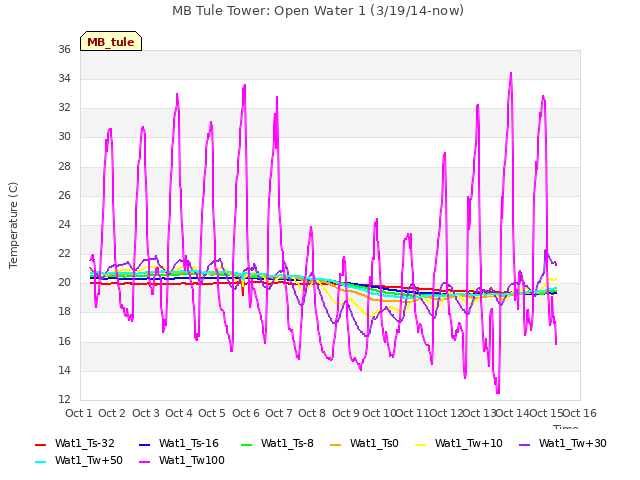The height and width of the screenshot is (480, 640).
Task: Select the Wat1_Ts0 legend label
Action: (x=374, y=444)
